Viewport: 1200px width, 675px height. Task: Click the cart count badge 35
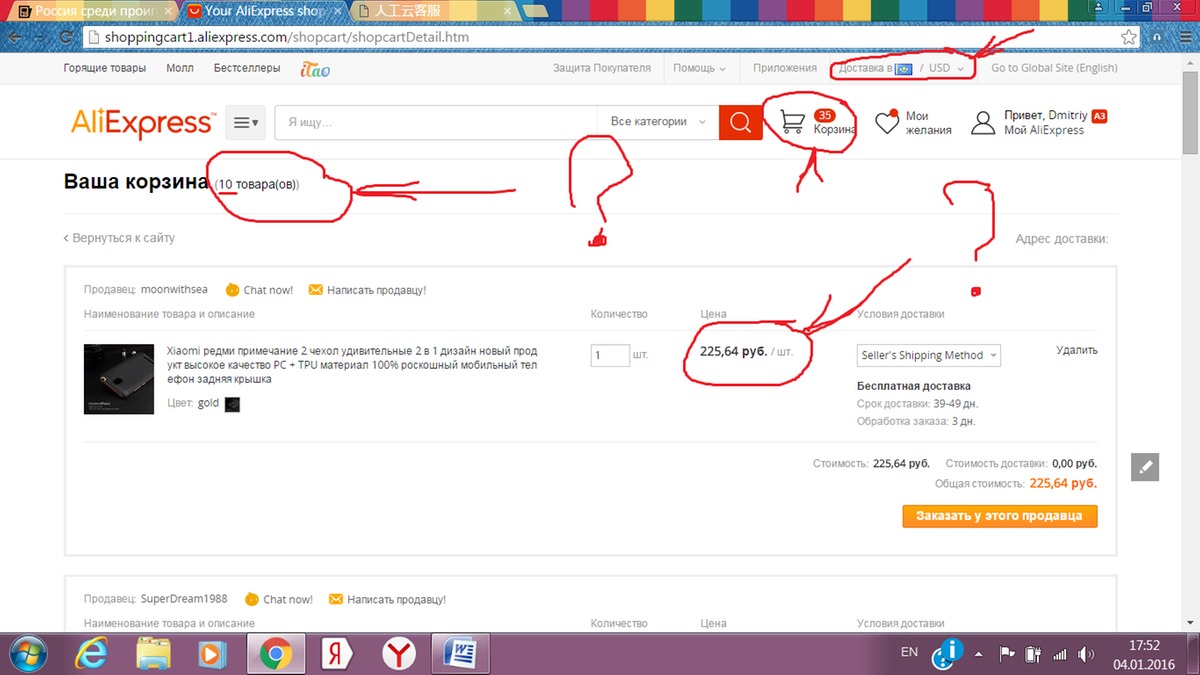tap(825, 115)
